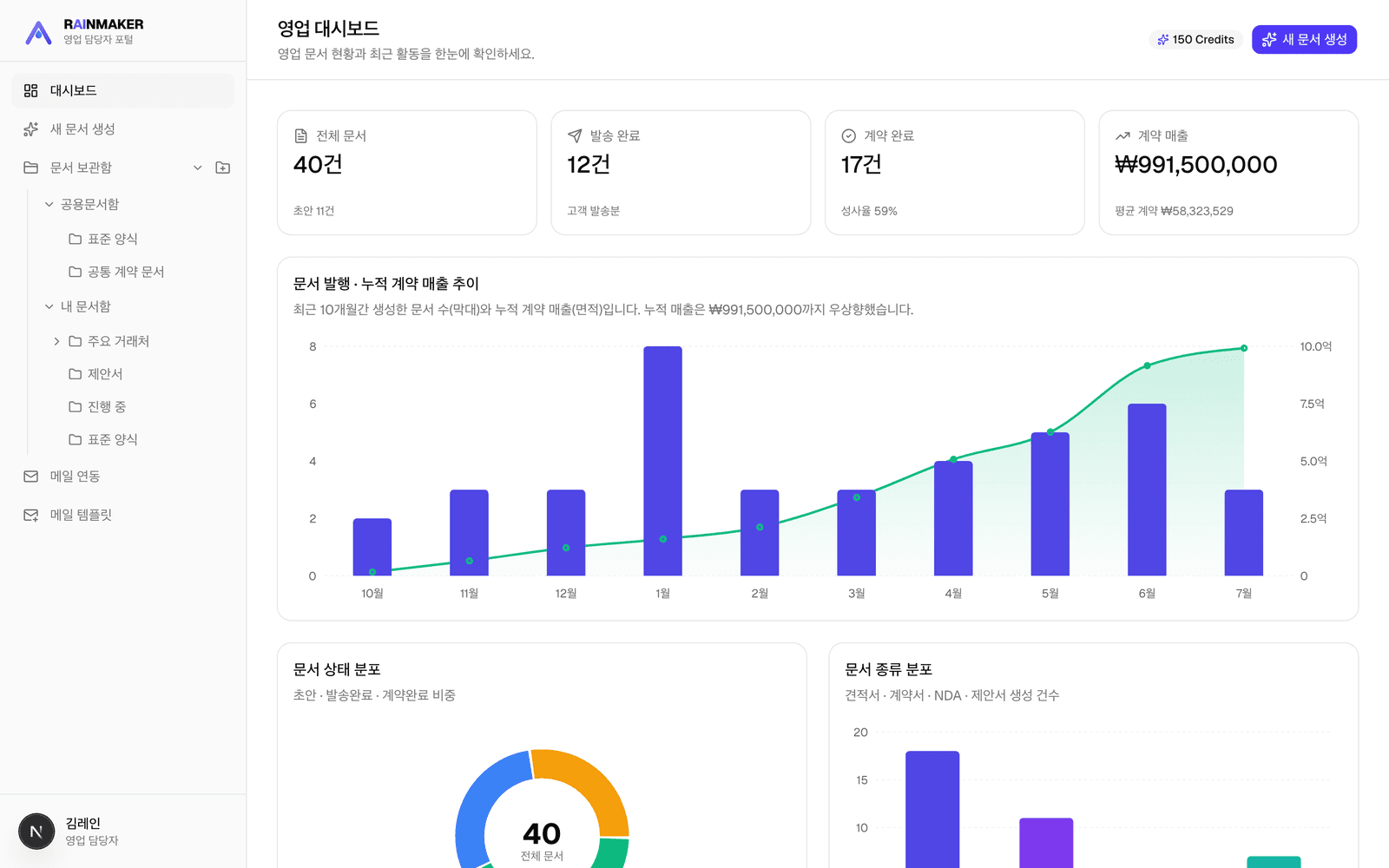Click the 계약 완료 check circle icon
This screenshot has width=1389, height=868.
849,136
